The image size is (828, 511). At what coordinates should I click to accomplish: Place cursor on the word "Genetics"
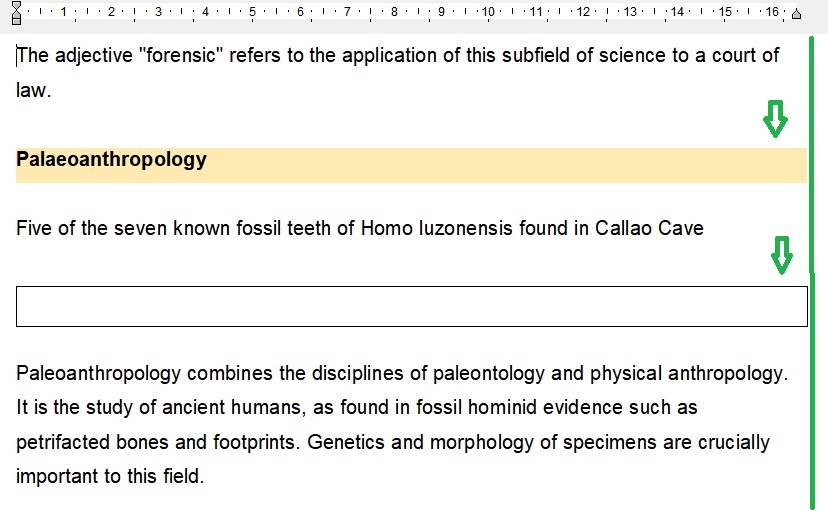coord(344,442)
